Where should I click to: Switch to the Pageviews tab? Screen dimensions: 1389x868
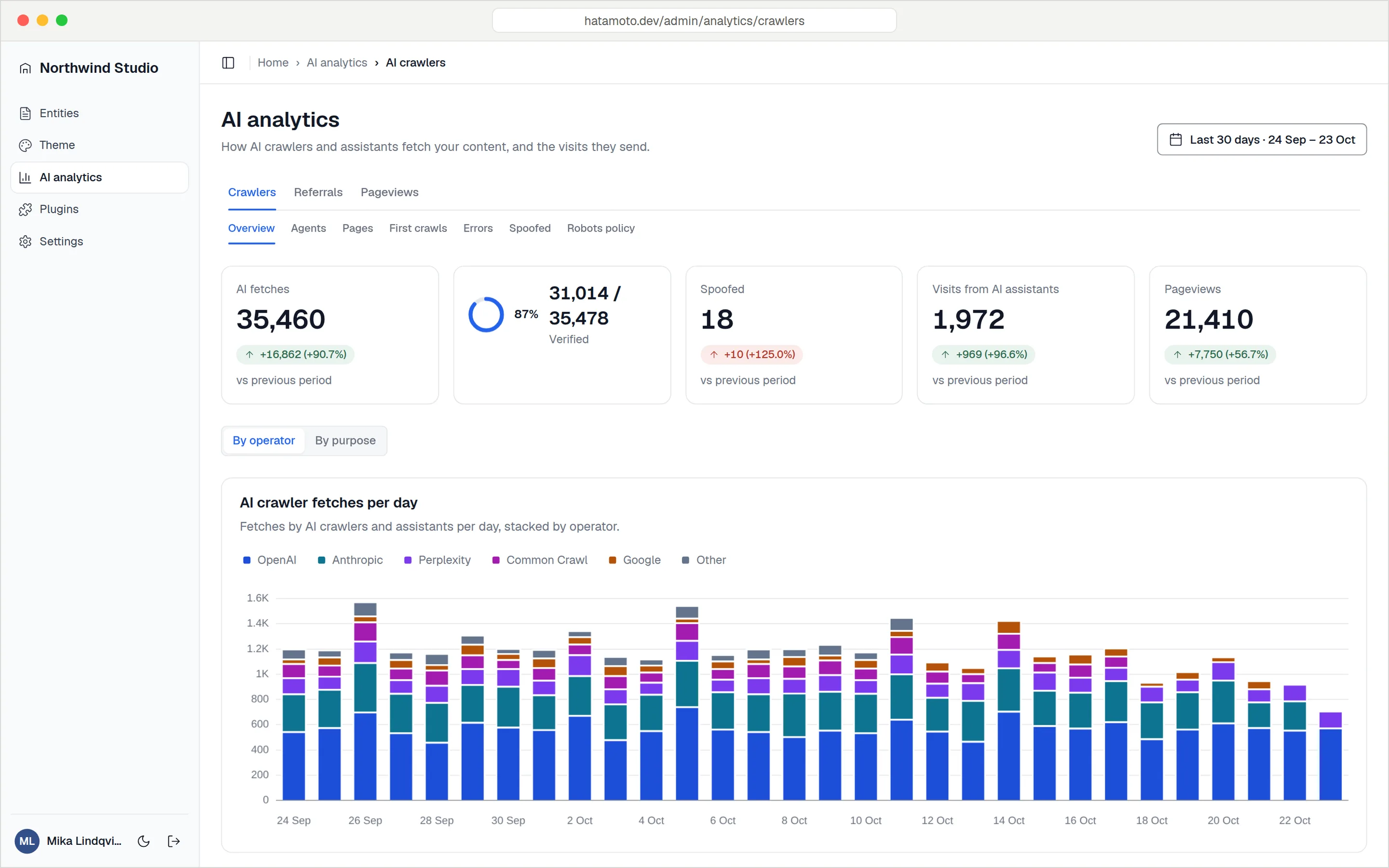[389, 192]
